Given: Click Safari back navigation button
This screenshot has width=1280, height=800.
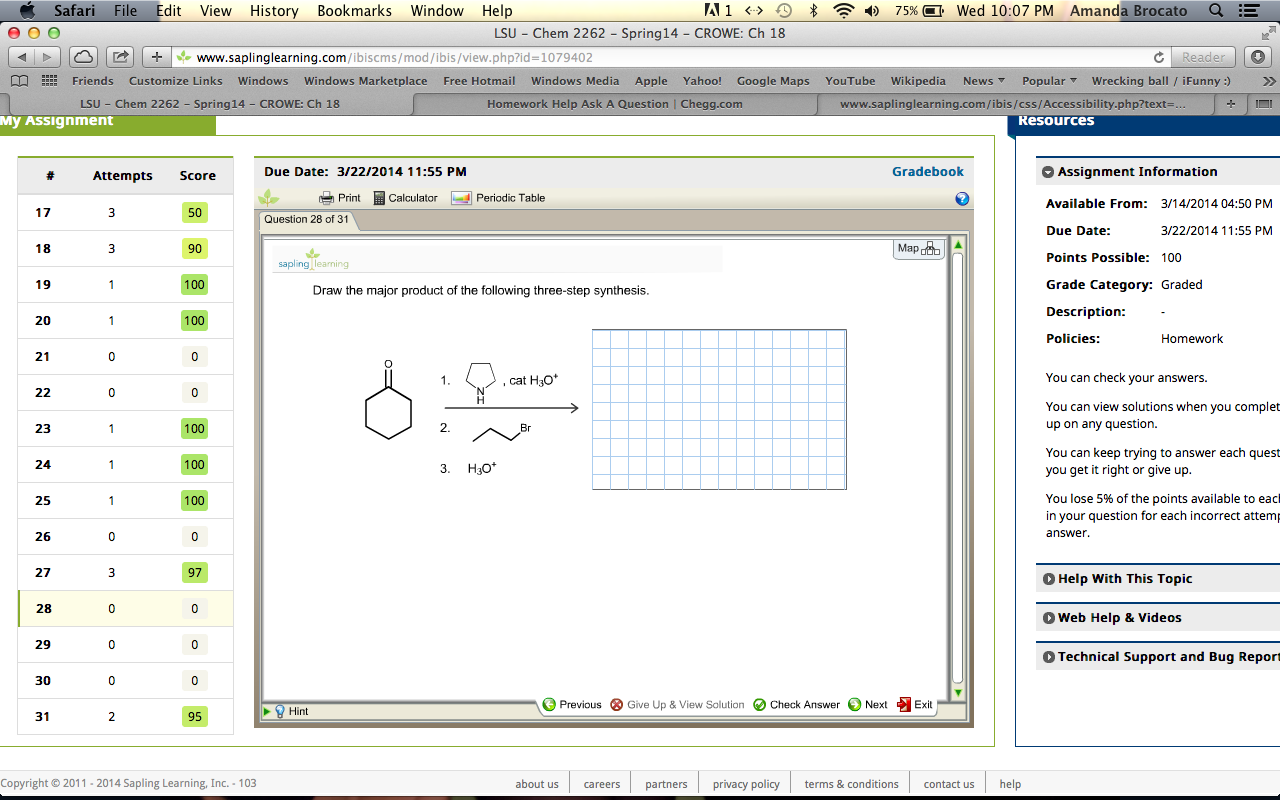Looking at the screenshot, I should point(22,57).
